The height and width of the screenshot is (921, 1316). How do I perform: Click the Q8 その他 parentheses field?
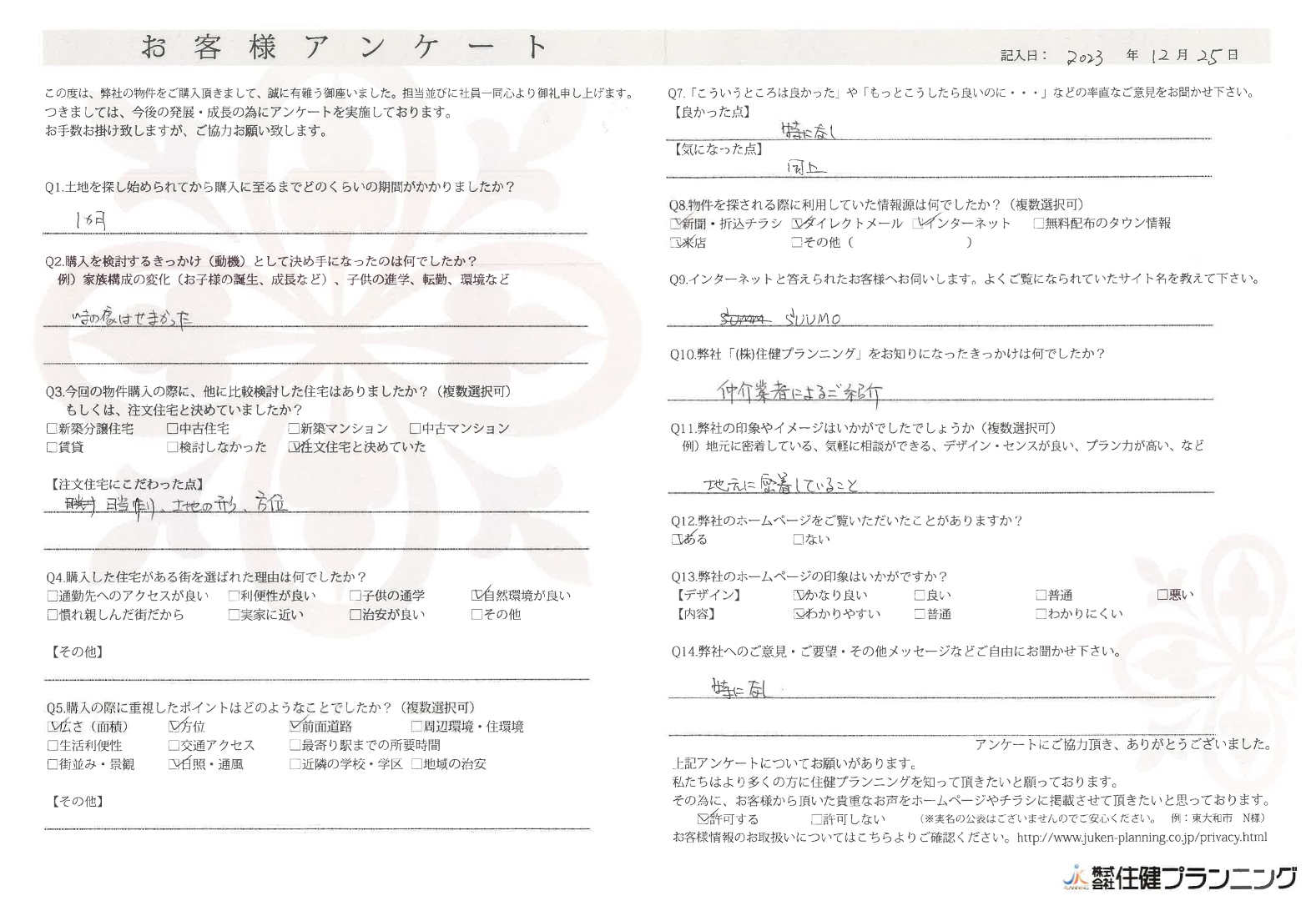coord(910,243)
